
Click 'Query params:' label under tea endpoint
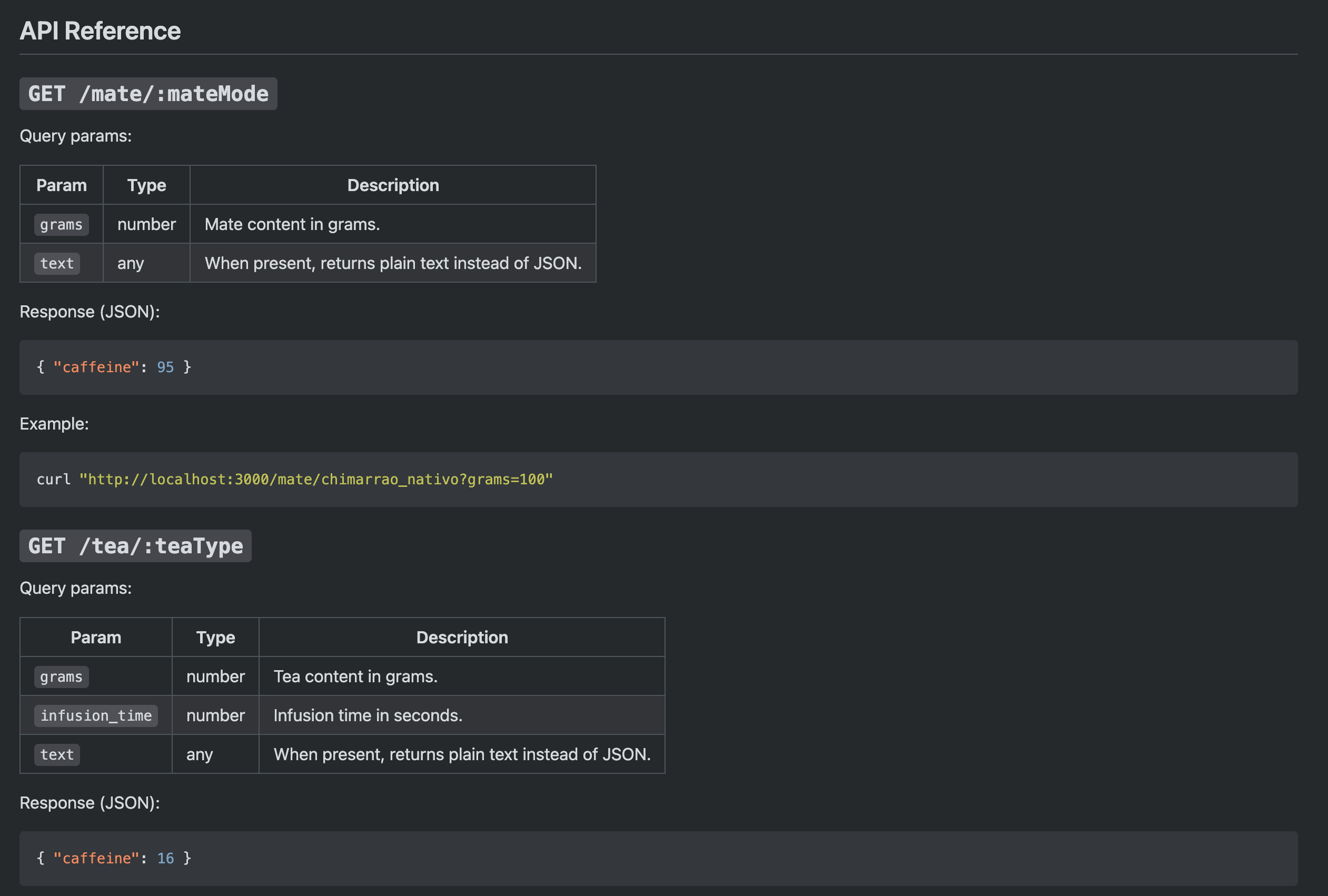click(76, 588)
